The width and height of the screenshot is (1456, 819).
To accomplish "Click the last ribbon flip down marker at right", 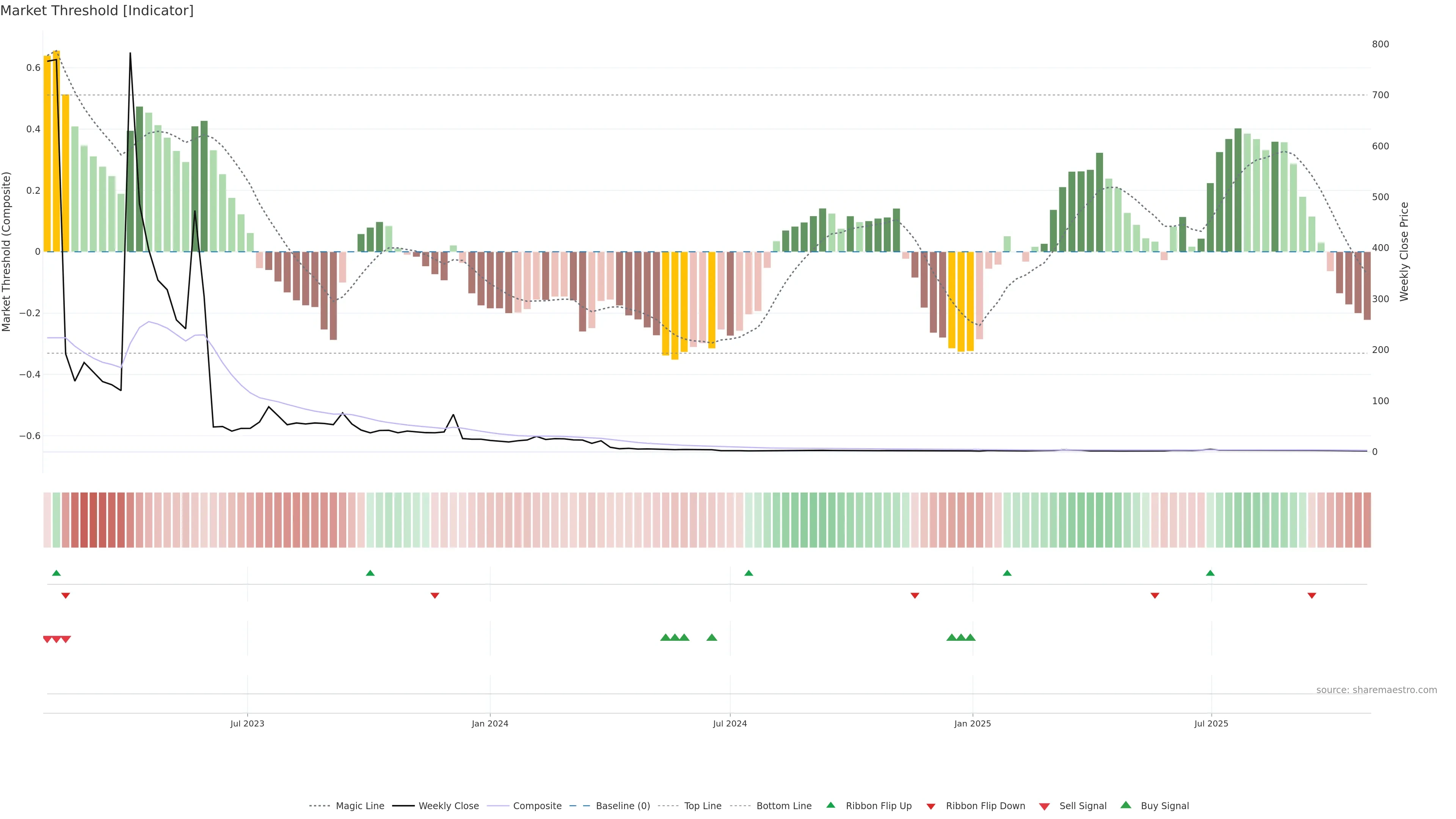I will [x=1312, y=596].
